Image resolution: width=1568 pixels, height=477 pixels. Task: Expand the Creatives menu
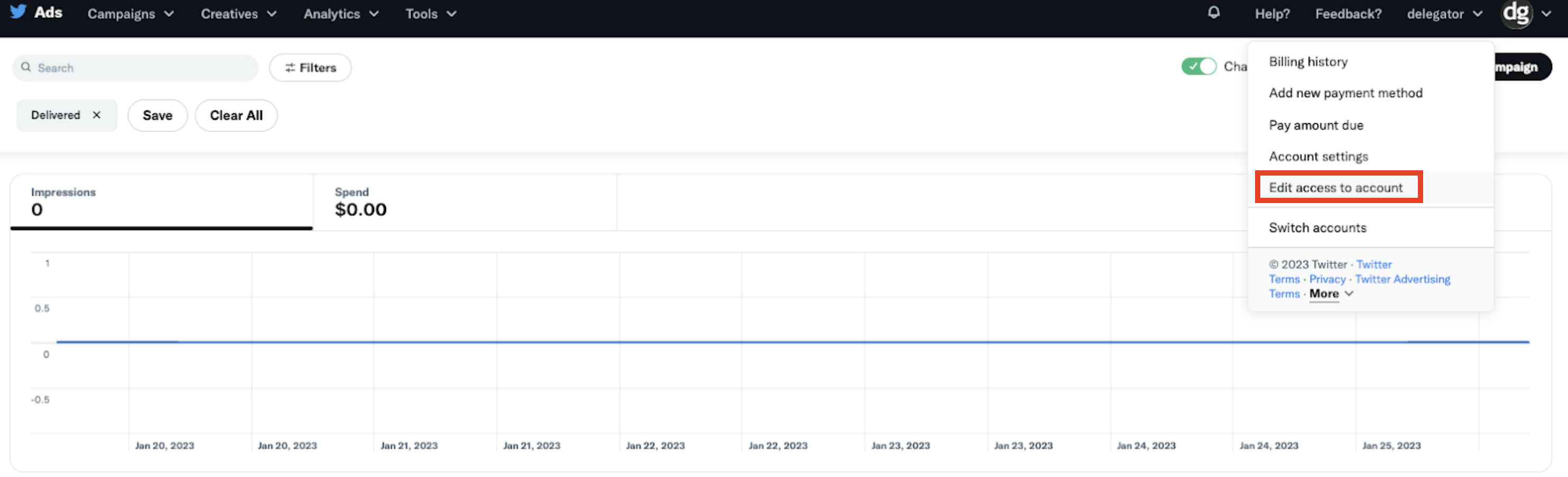[238, 13]
